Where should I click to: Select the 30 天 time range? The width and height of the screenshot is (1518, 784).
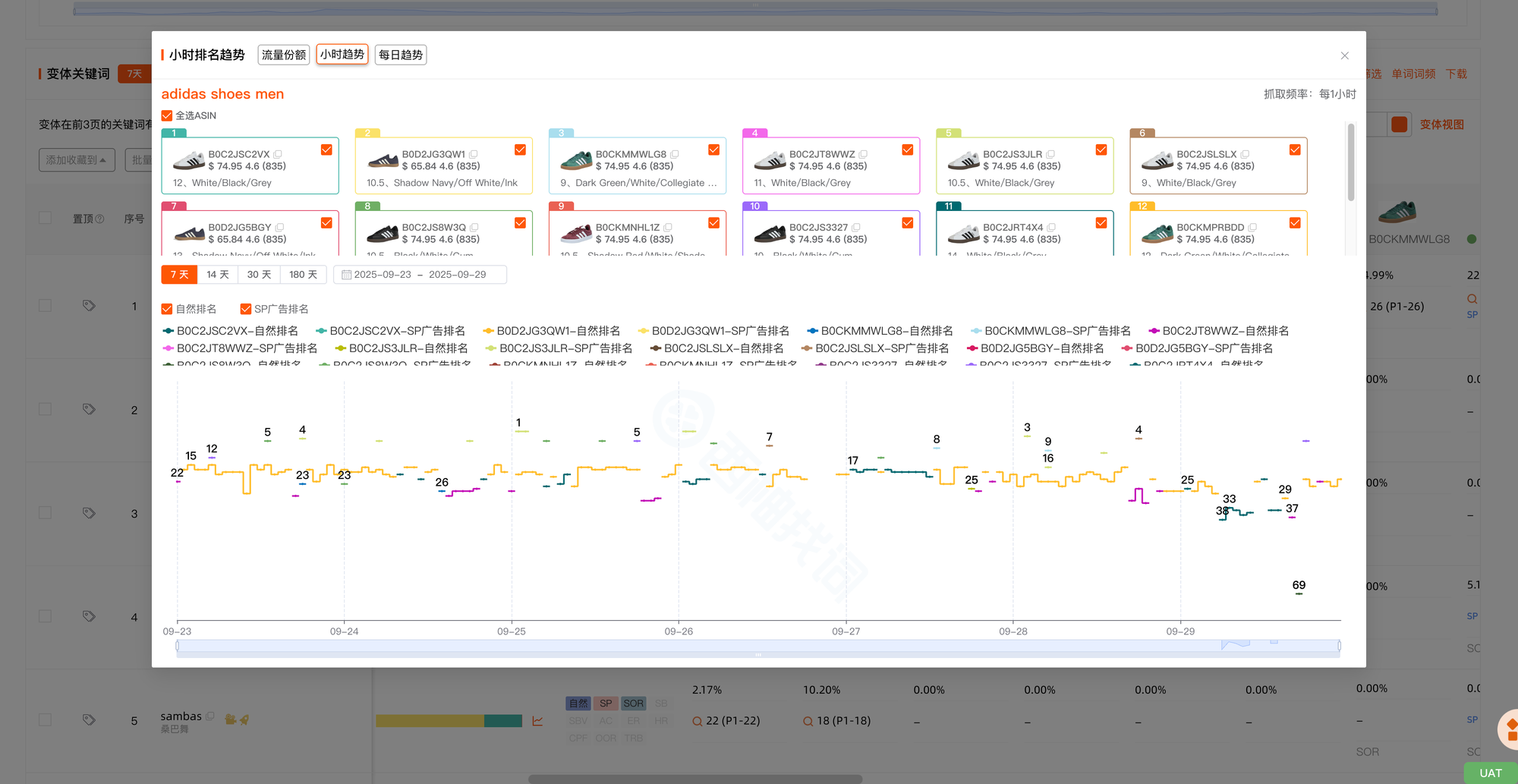coord(259,275)
